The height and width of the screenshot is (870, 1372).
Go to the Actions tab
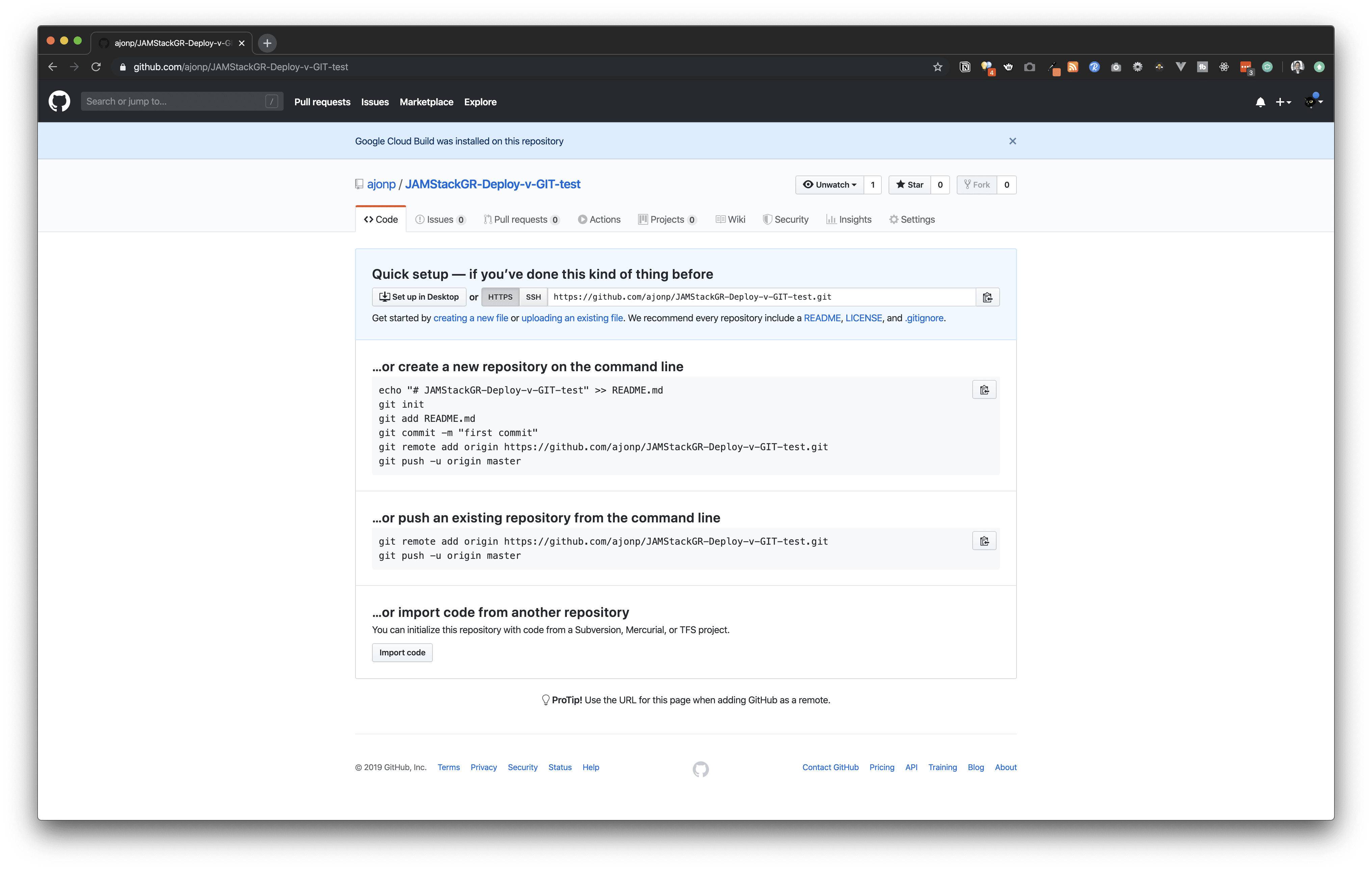(599, 220)
